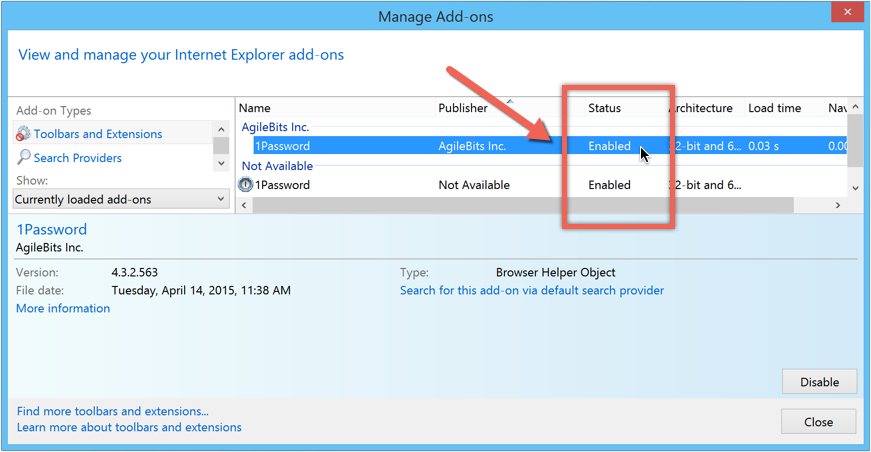Sort list by Status column header

click(x=604, y=108)
